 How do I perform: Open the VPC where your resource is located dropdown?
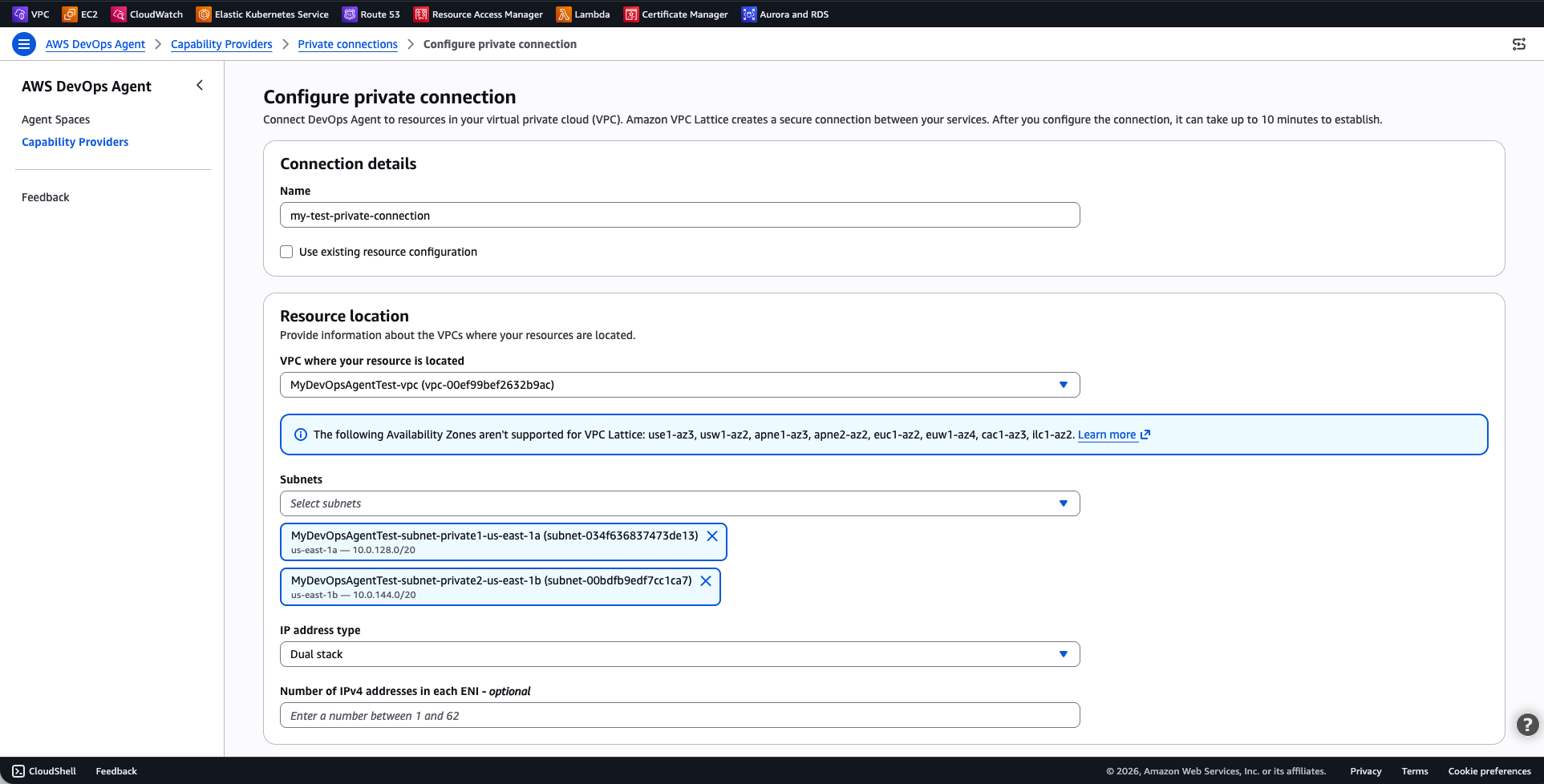[x=679, y=385]
